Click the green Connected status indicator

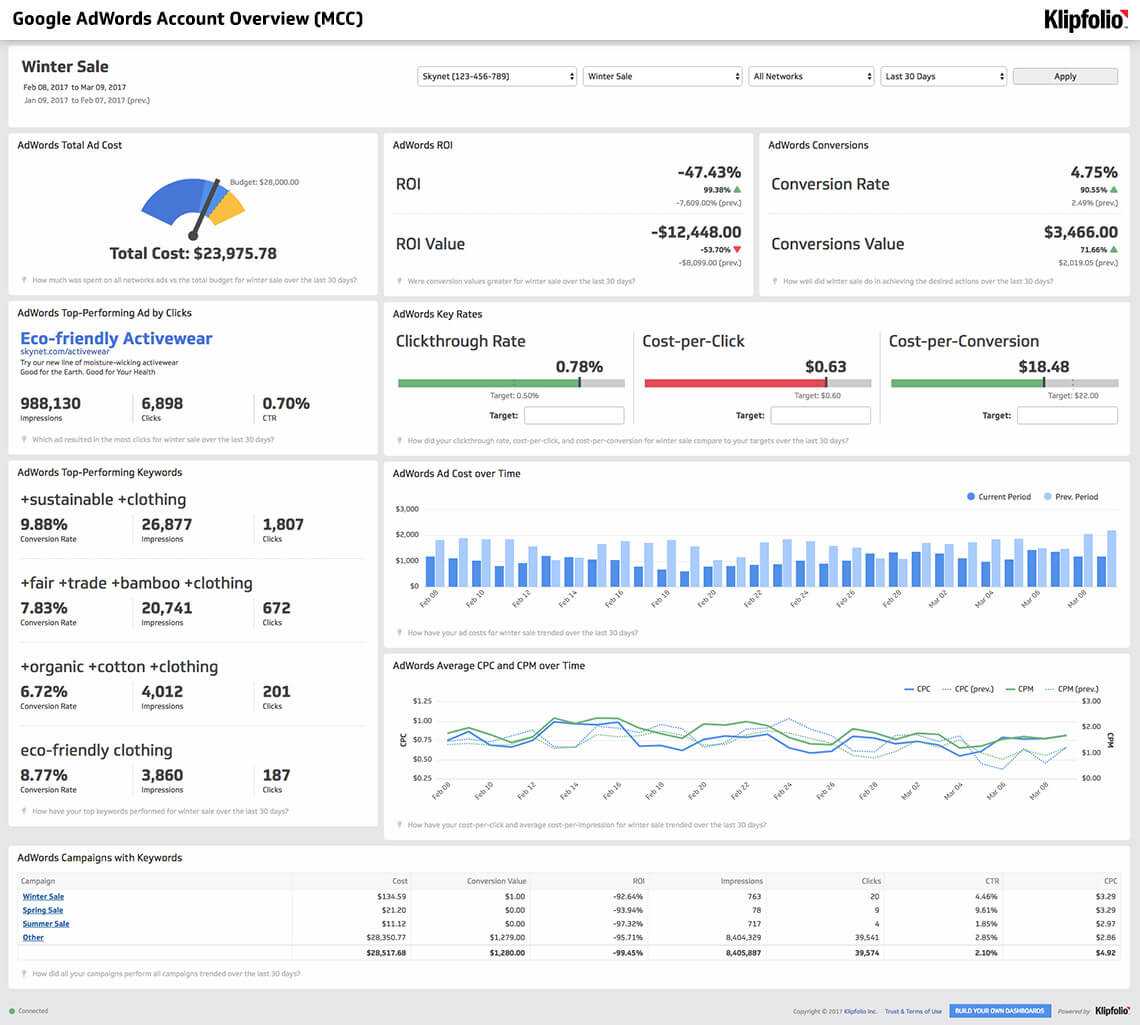[12, 1011]
